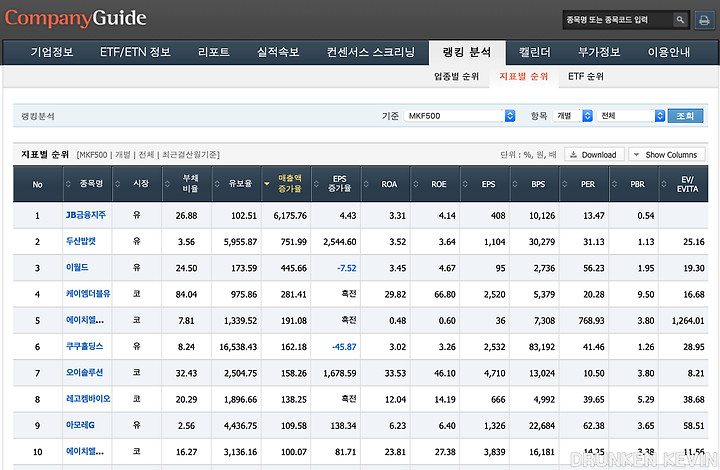Sort by ROA column sort icon
The width and height of the screenshot is (720, 470).
pos(366,184)
